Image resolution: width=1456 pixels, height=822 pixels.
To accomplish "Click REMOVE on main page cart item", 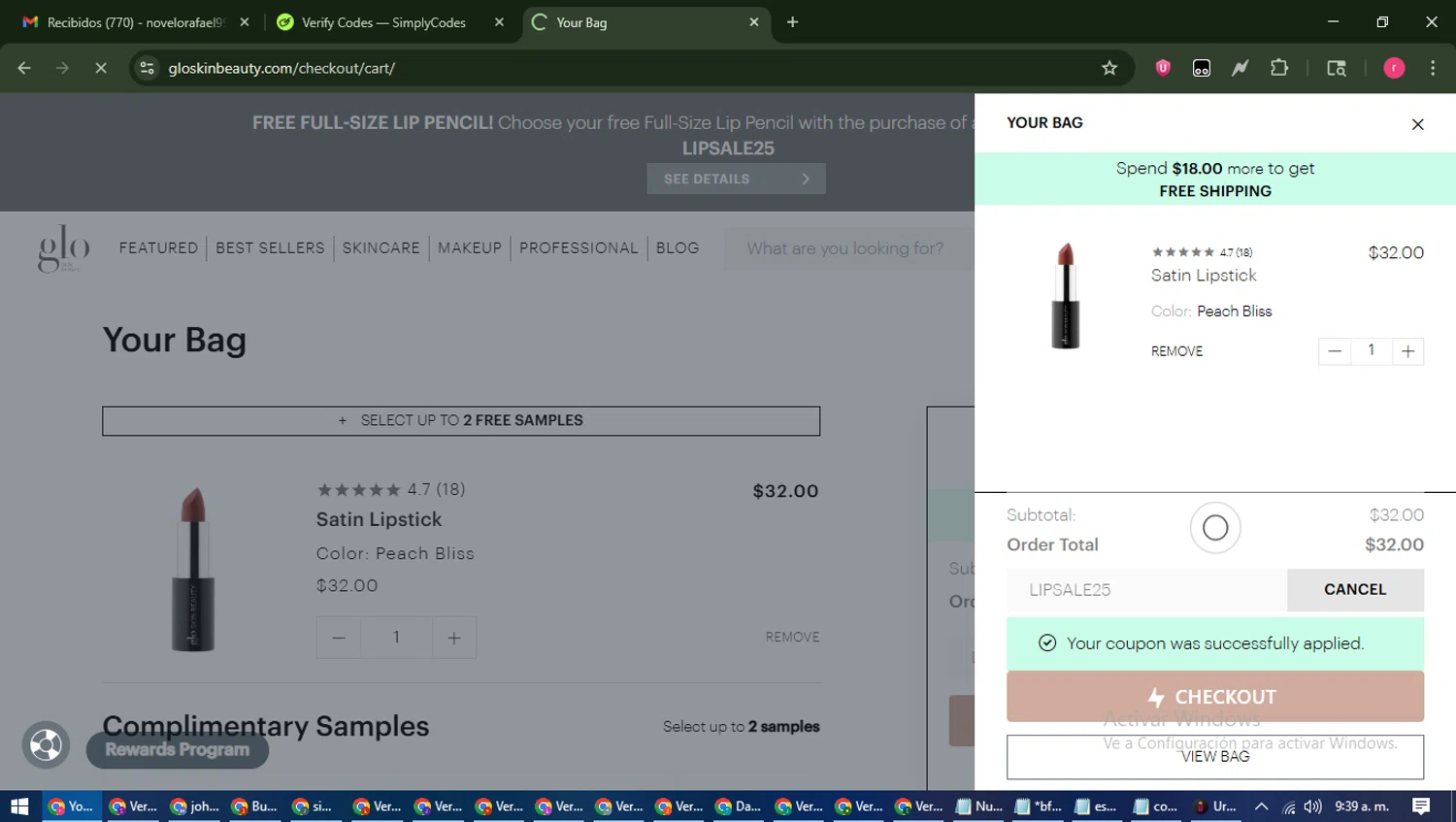I will coord(792,637).
